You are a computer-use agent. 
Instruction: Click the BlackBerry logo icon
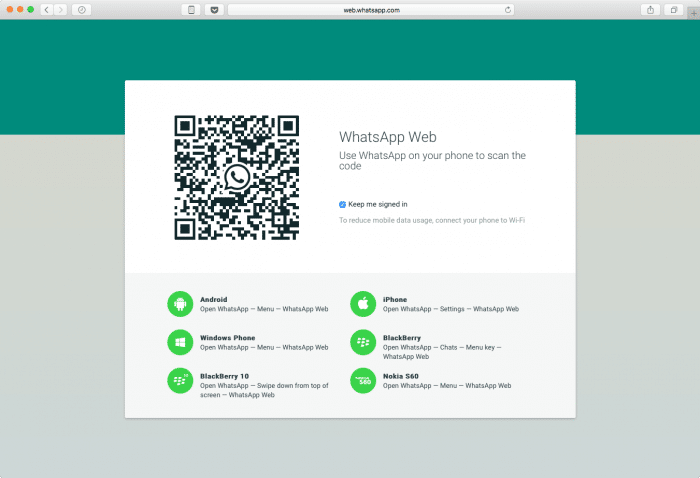[x=363, y=342]
